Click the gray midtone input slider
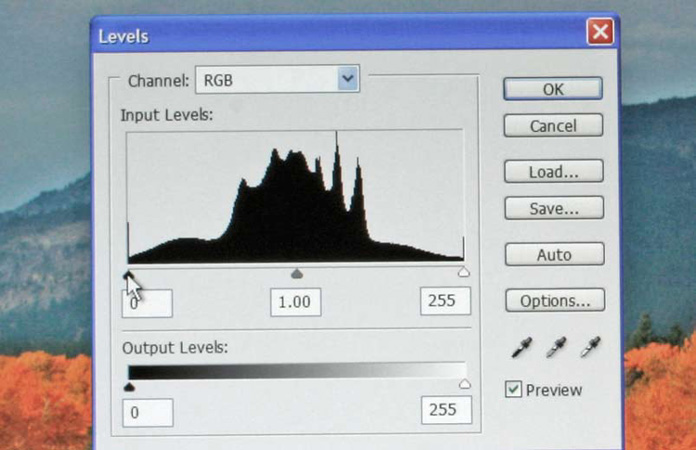 (296, 273)
